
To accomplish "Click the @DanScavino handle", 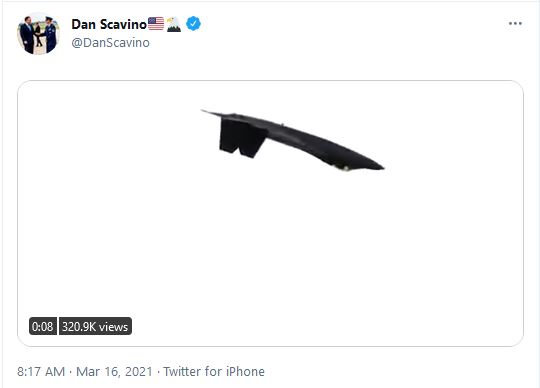I will pyautogui.click(x=111, y=43).
